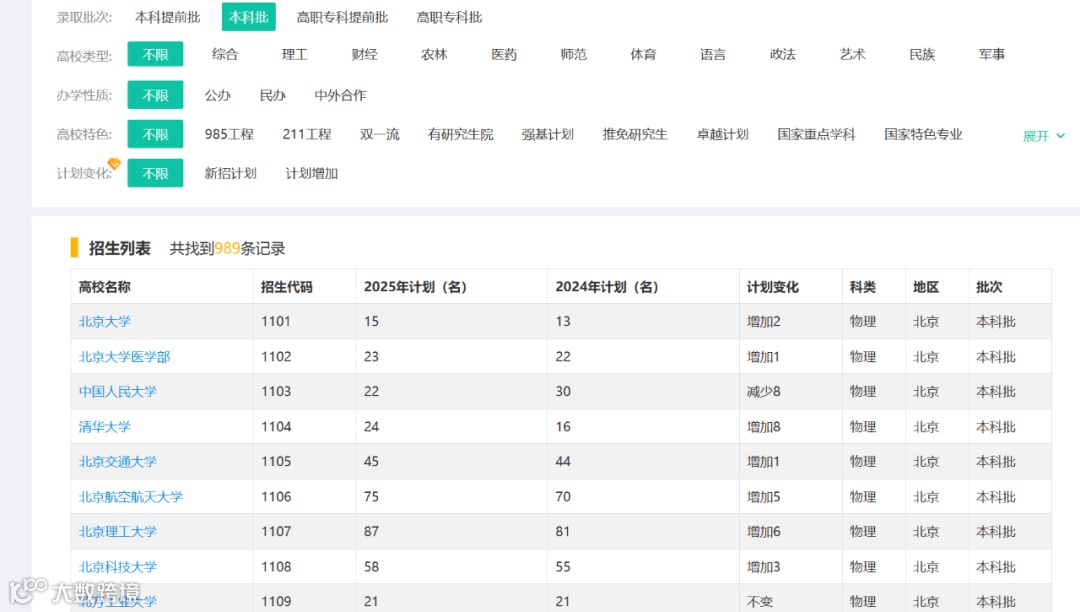Expand more features with 展开 chevron
This screenshot has width=1080, height=612.
tap(1044, 136)
